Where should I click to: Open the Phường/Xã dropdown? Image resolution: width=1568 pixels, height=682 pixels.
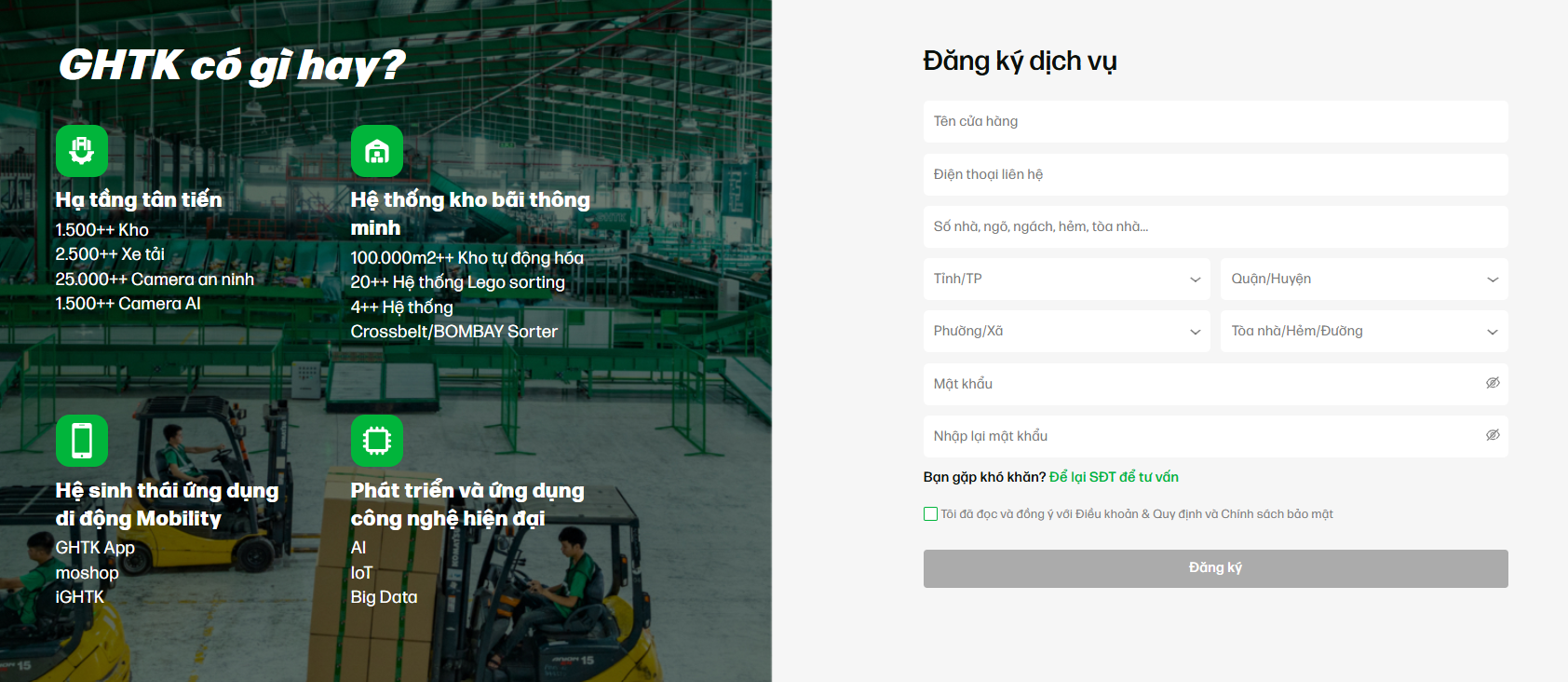1066,331
